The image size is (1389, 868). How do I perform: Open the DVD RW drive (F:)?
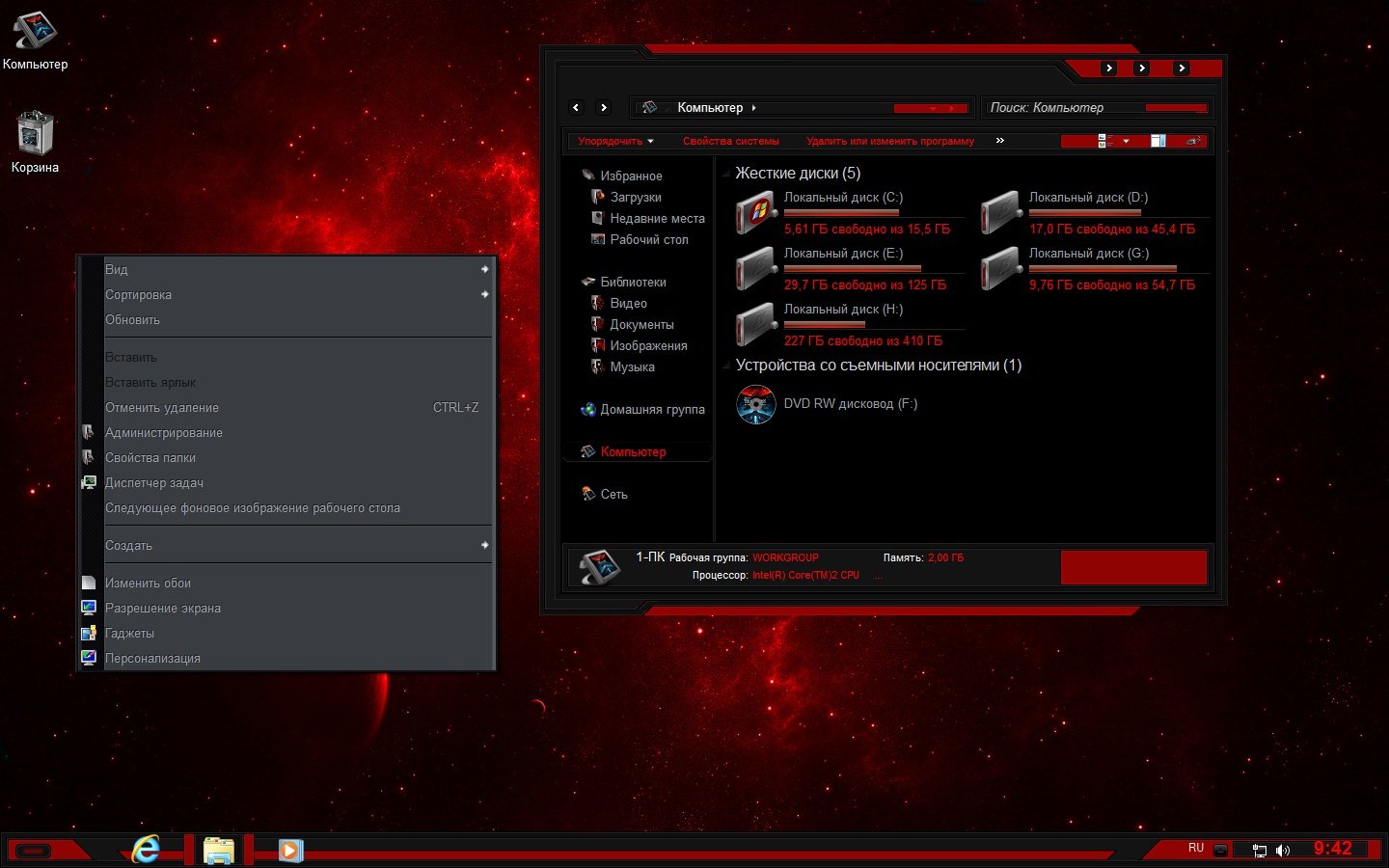[x=756, y=404]
